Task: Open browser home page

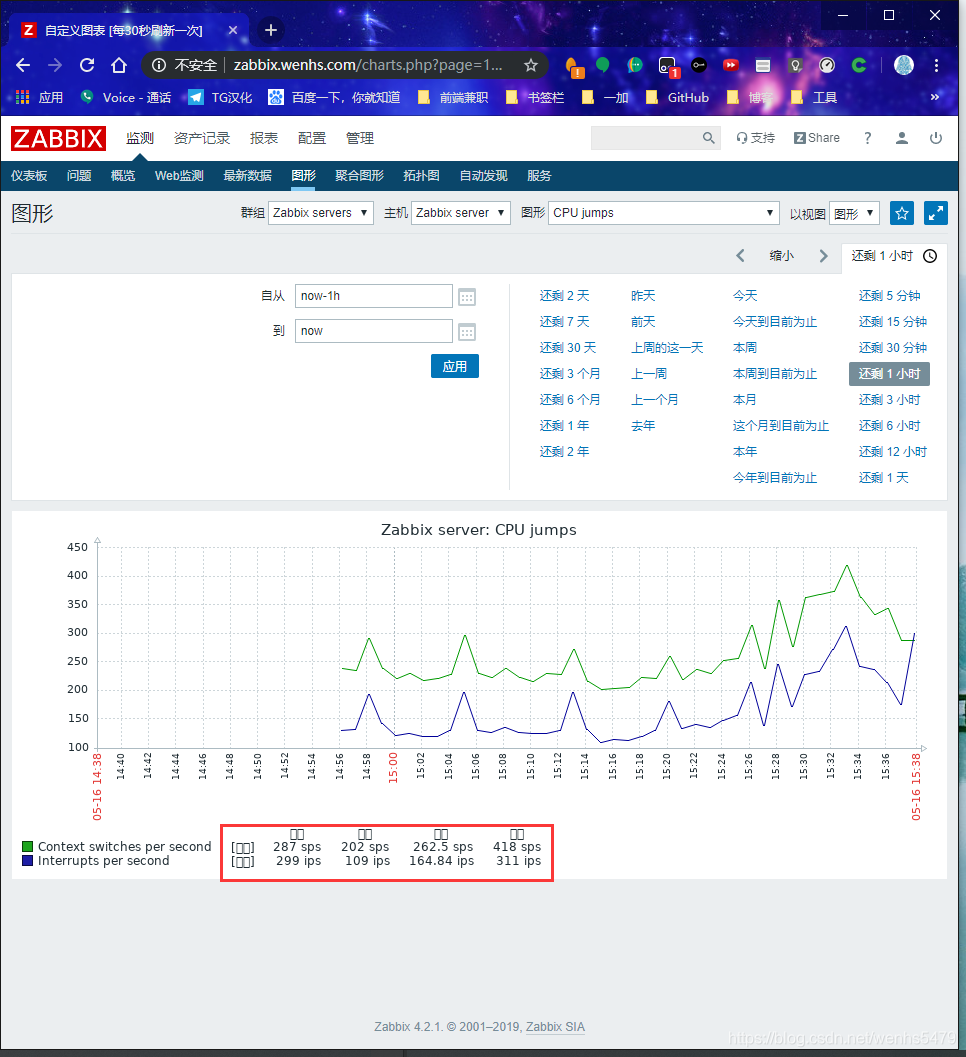Action: (119, 65)
